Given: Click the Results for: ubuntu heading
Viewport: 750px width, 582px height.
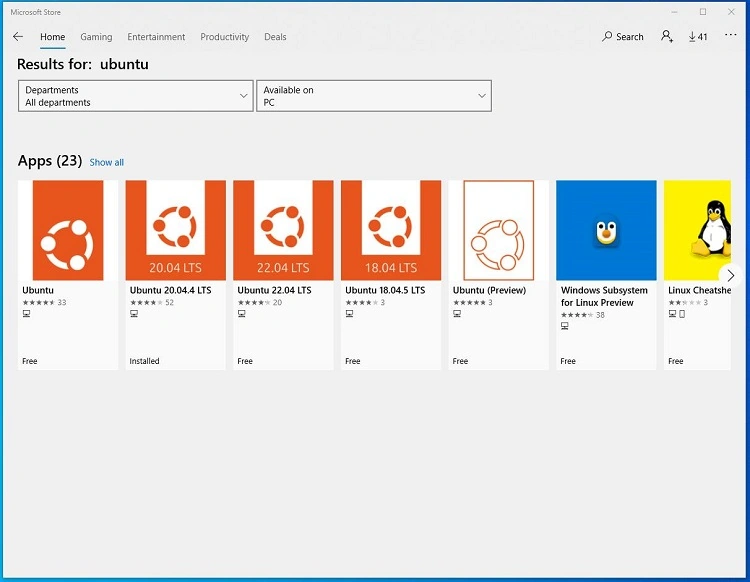Looking at the screenshot, I should click(83, 64).
